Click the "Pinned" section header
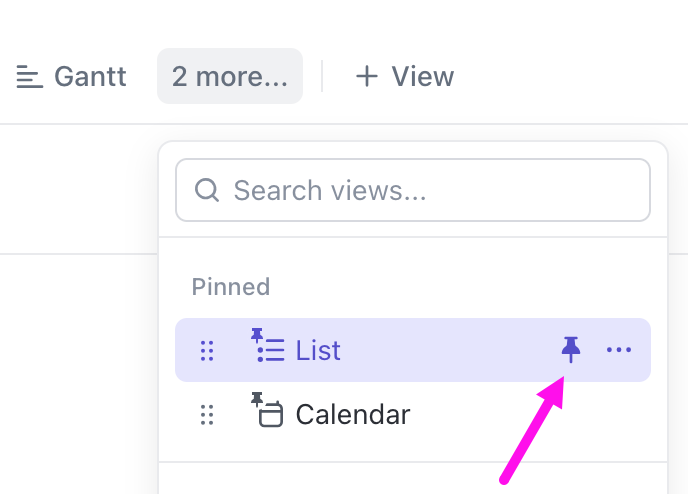This screenshot has height=494, width=688. pyautogui.click(x=231, y=287)
